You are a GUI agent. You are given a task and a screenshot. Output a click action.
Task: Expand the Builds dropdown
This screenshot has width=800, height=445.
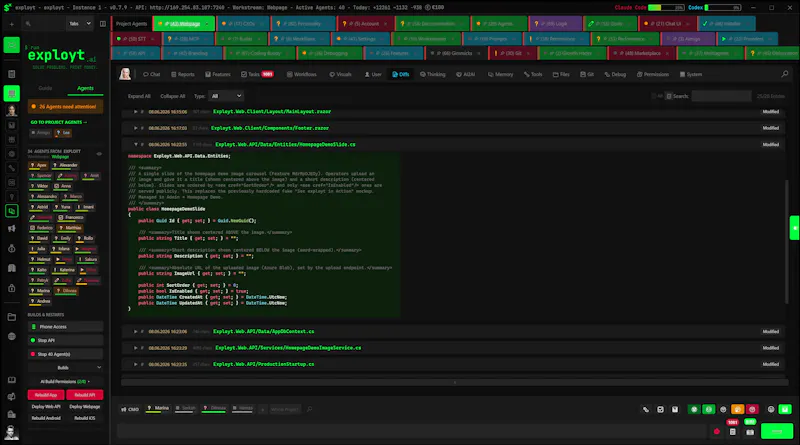[x=65, y=367]
